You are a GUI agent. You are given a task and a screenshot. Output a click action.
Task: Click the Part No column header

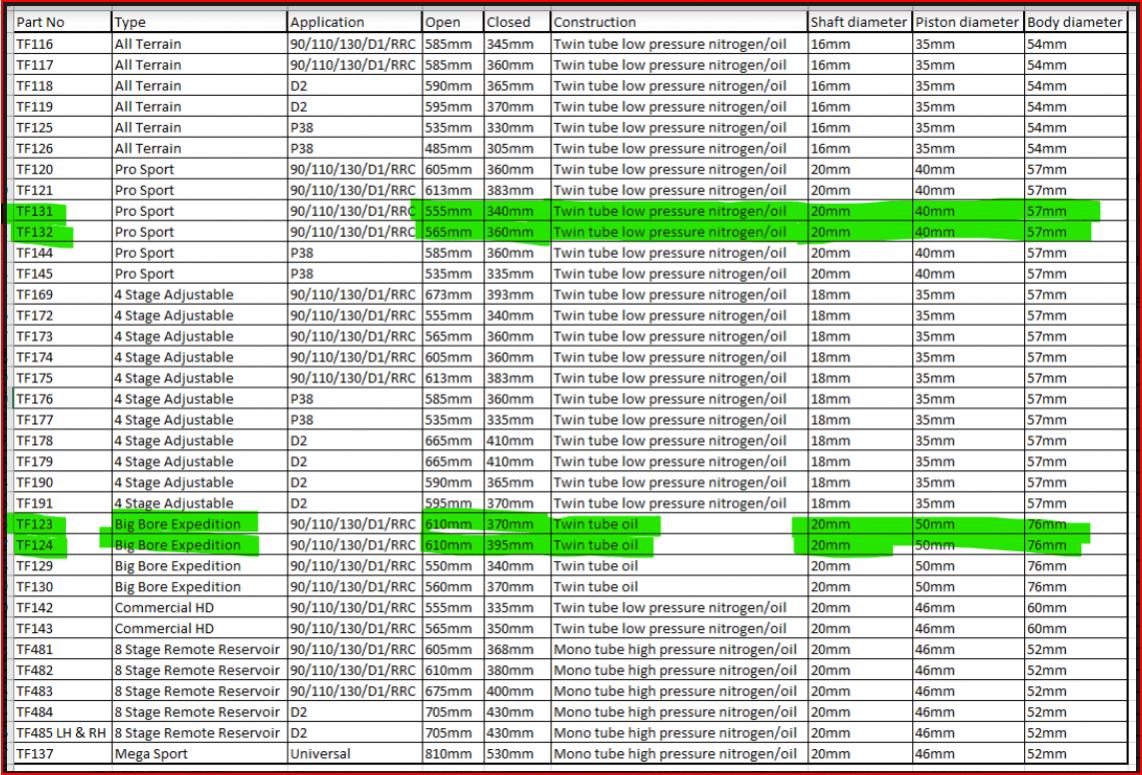coord(40,22)
